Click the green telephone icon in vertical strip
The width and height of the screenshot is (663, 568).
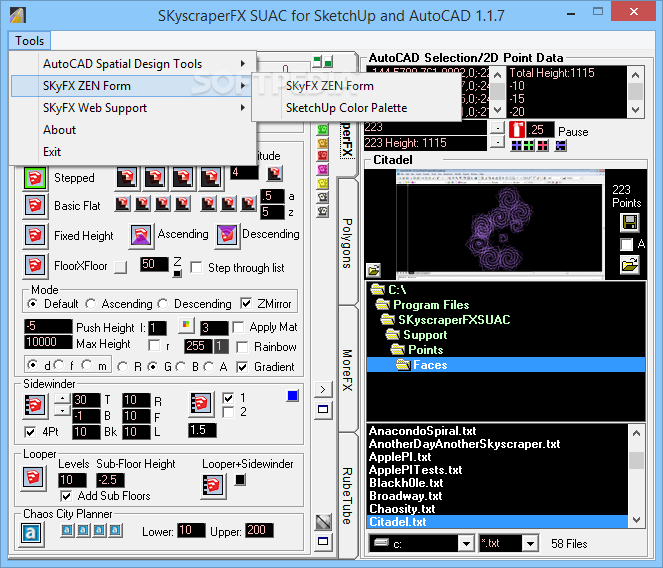(323, 129)
